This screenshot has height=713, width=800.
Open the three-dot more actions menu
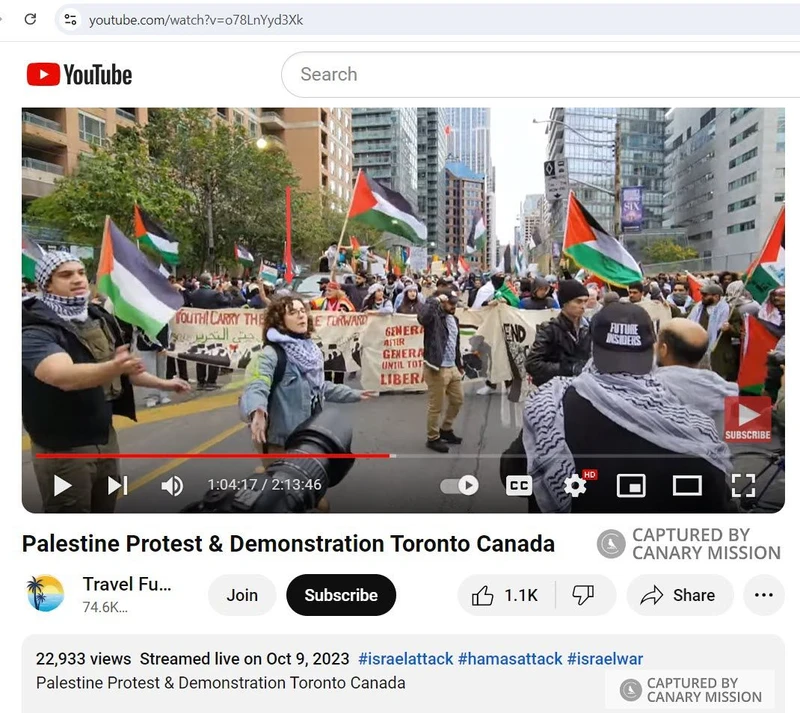click(763, 595)
